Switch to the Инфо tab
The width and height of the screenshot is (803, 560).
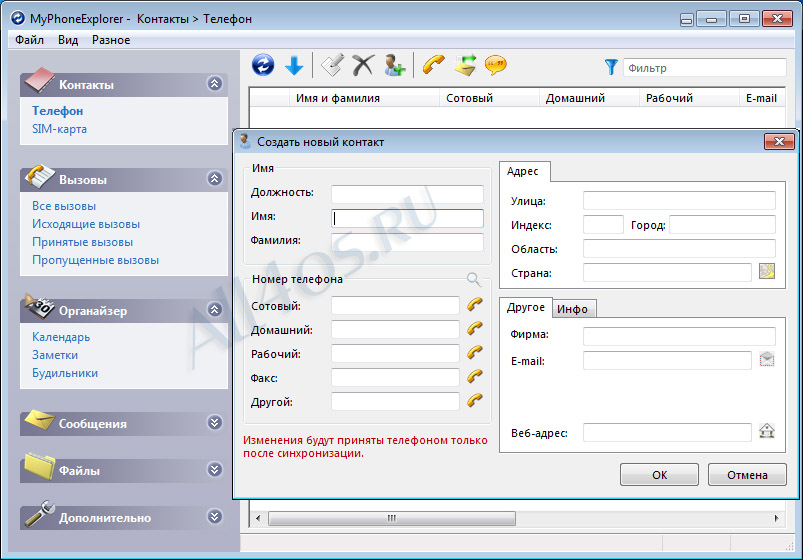pyautogui.click(x=573, y=309)
